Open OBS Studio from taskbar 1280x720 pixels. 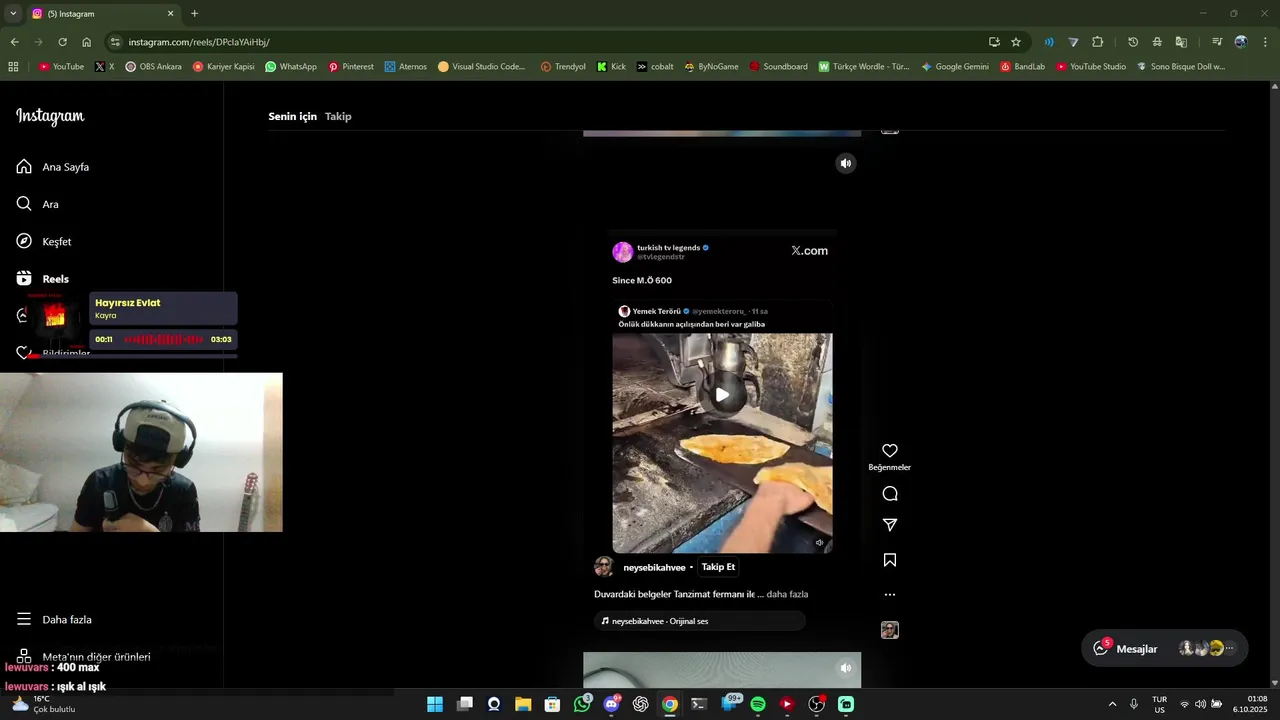[817, 704]
